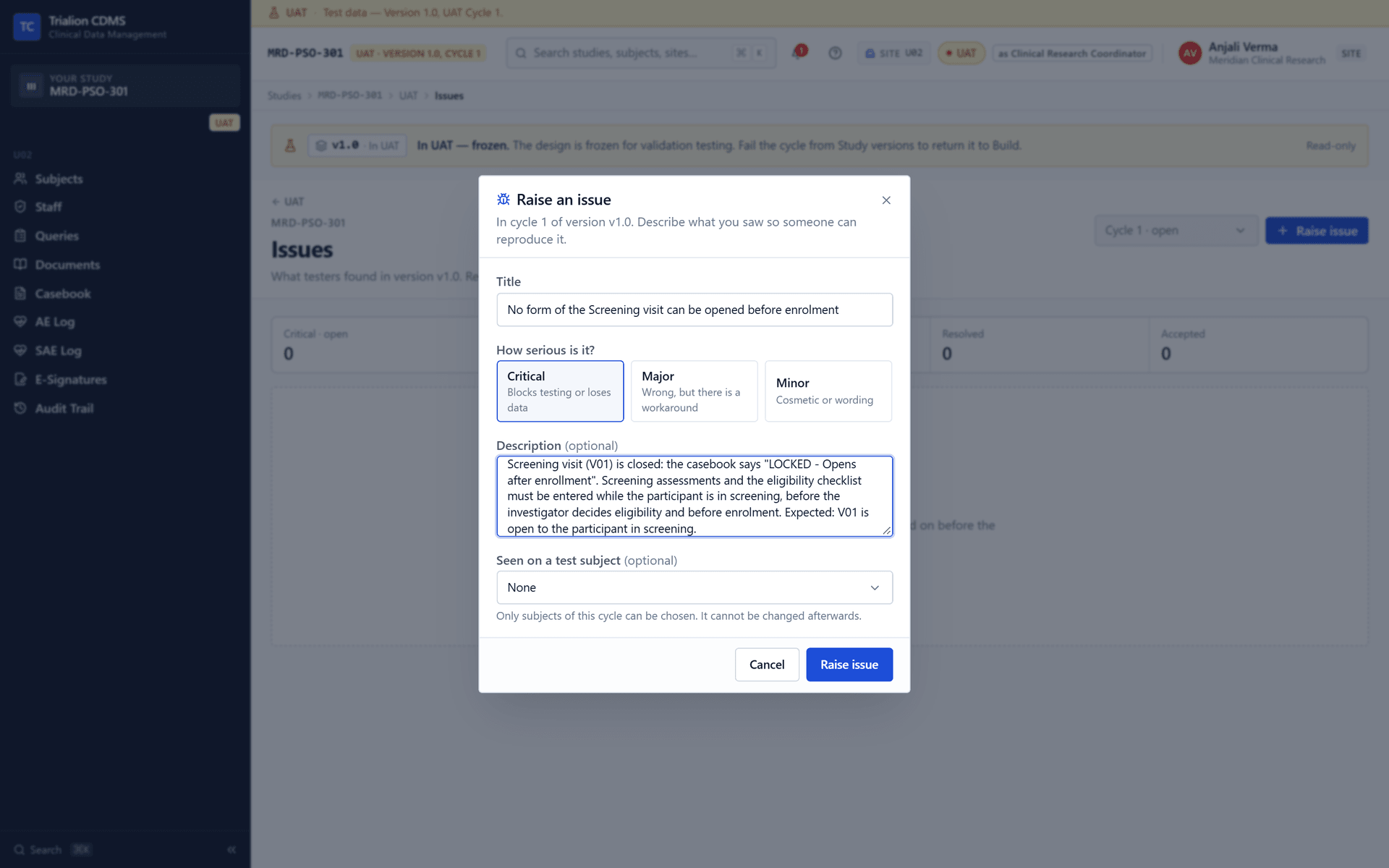The width and height of the screenshot is (1389, 868).
Task: Click the UAT breadcrumb link
Action: pos(408,95)
